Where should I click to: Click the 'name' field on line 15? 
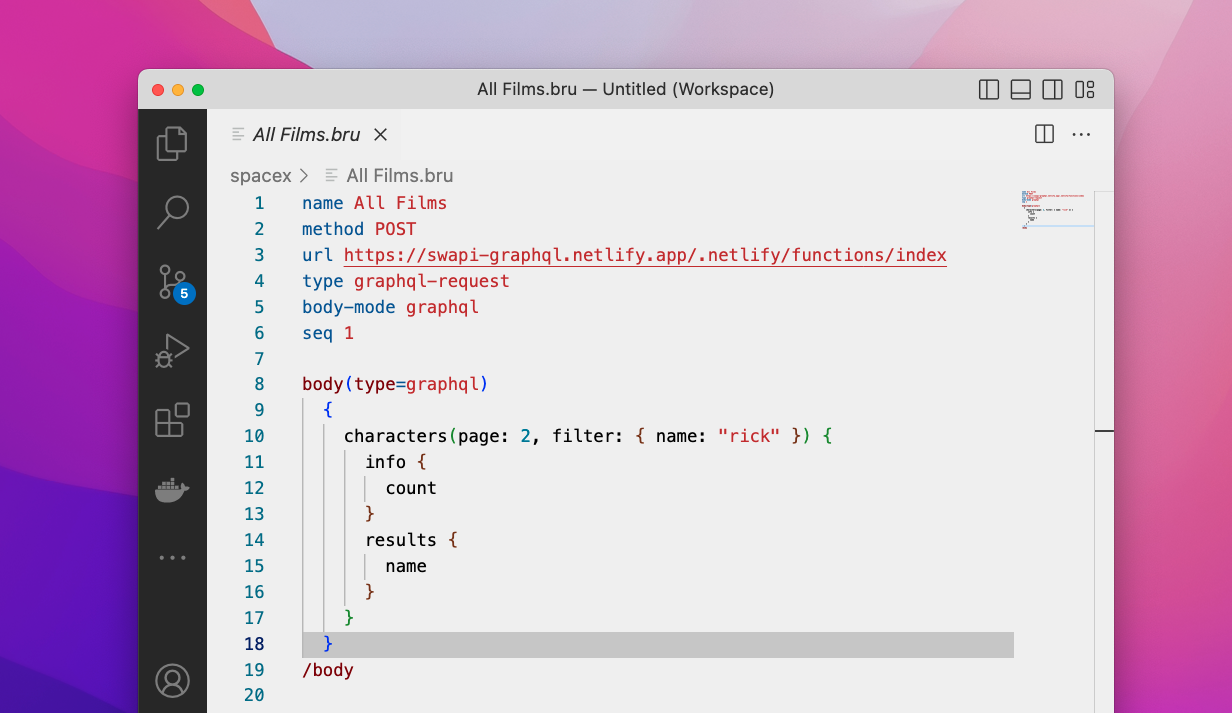(406, 566)
